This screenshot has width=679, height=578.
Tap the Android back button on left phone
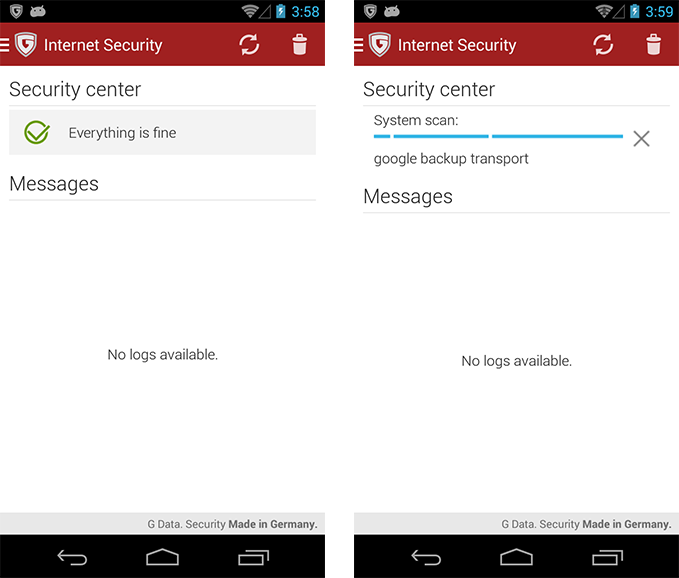pyautogui.click(x=72, y=557)
